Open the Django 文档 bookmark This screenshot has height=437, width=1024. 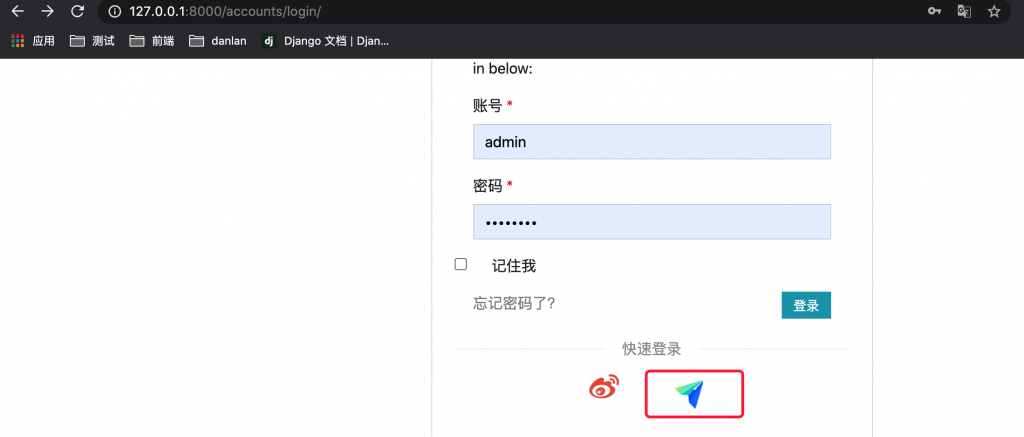pos(325,41)
